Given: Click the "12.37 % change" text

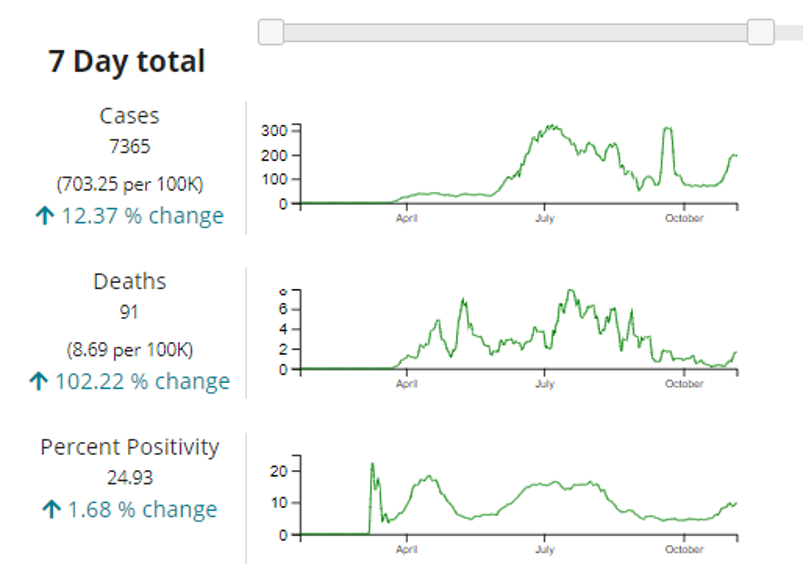Looking at the screenshot, I should coord(142,216).
